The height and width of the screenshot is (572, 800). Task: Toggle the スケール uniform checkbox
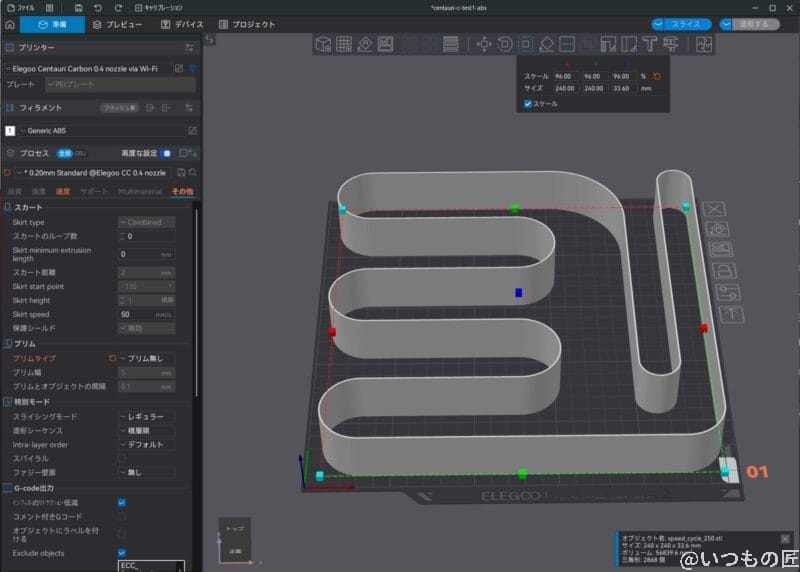[528, 104]
